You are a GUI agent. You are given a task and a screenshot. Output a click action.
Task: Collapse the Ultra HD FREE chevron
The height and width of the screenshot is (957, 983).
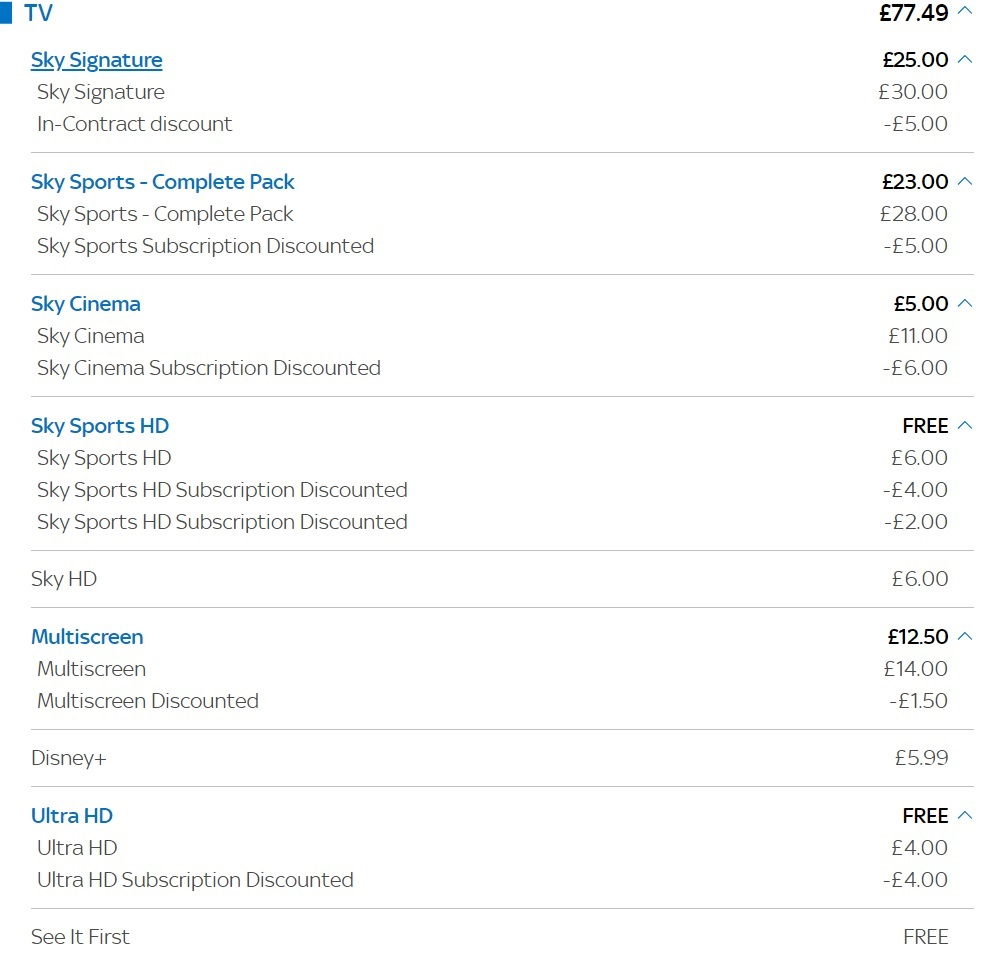pos(965,815)
